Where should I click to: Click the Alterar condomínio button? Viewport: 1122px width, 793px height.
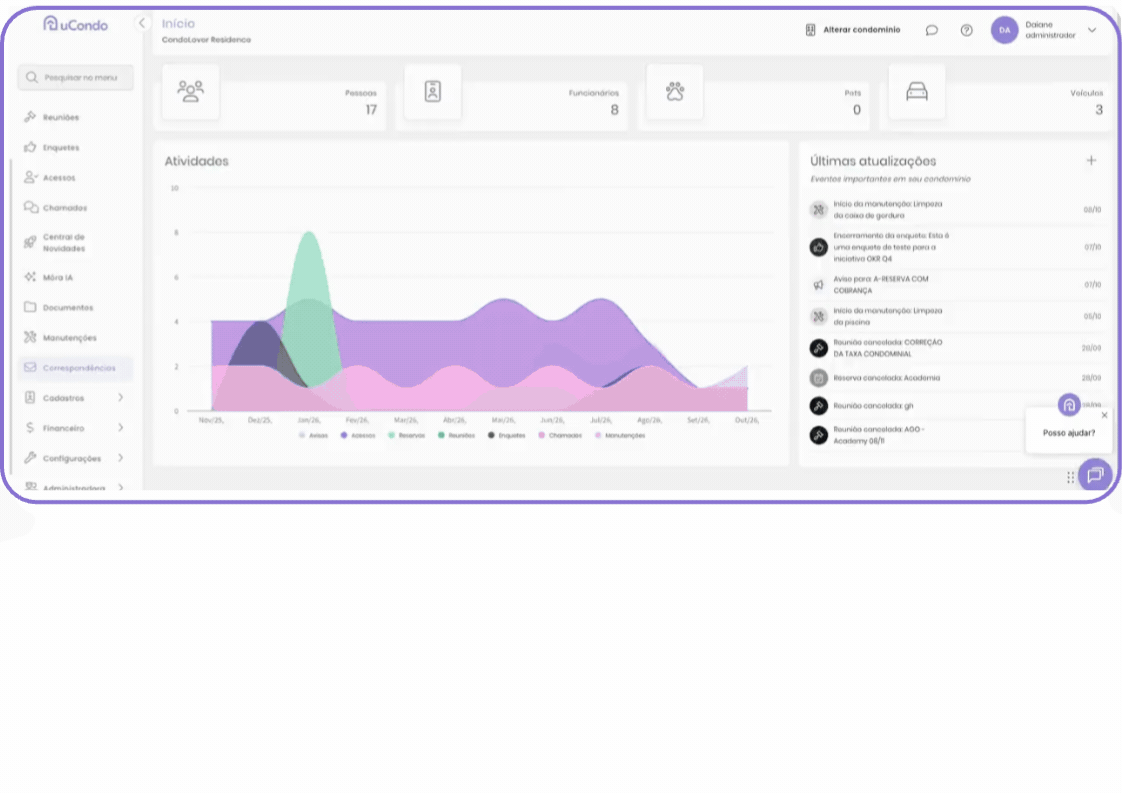853,30
